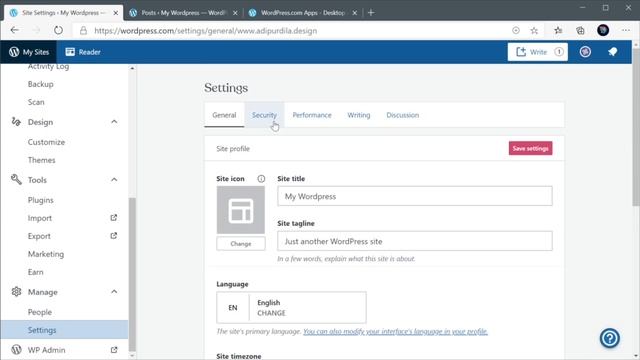Collapse the Design section
This screenshot has width=640, height=360.
click(x=114, y=122)
